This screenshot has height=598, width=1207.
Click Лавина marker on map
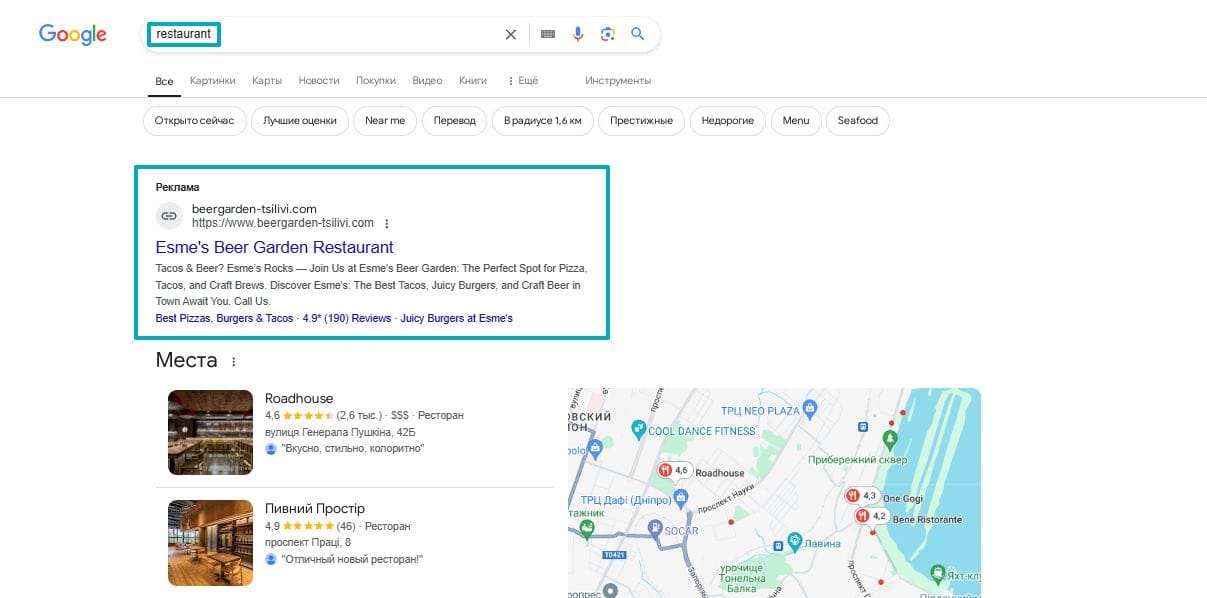[795, 542]
